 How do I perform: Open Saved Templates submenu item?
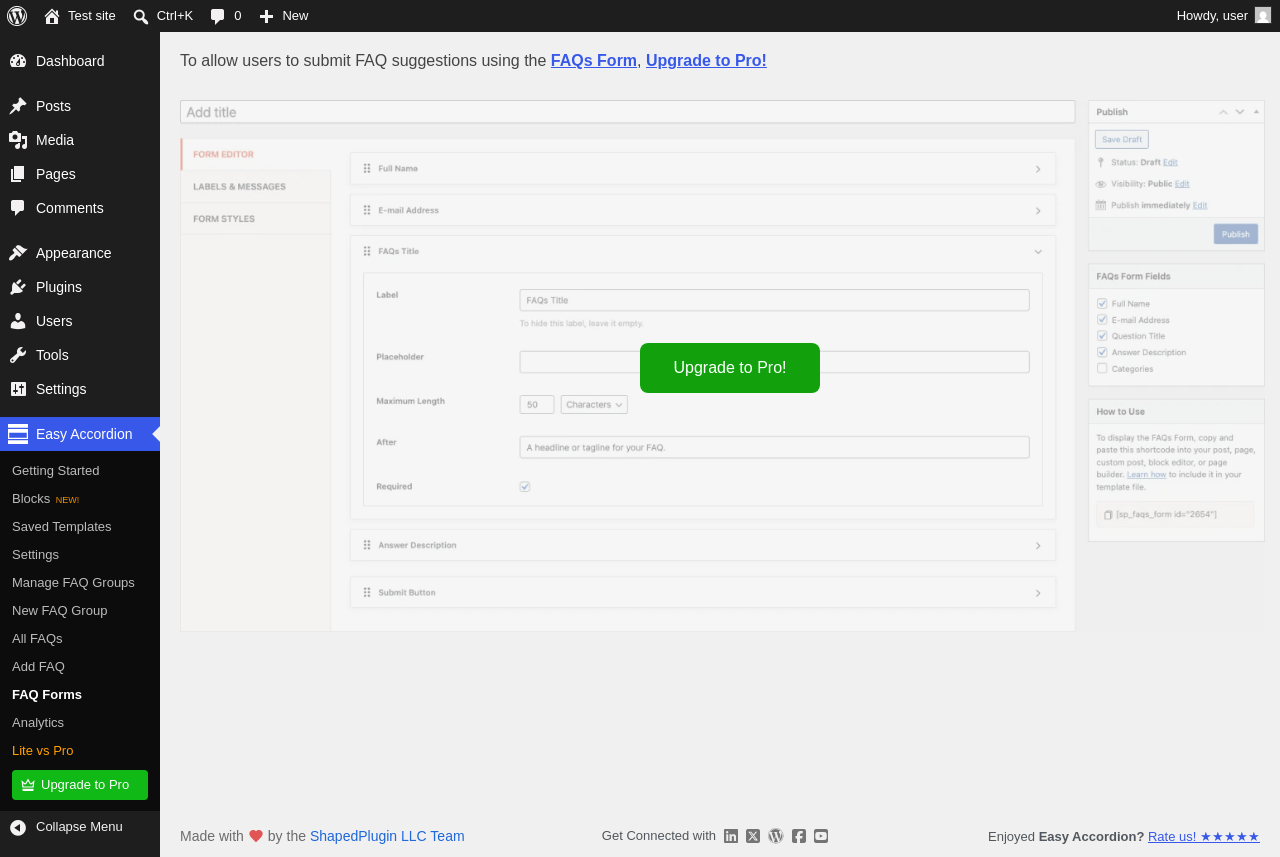coord(62,527)
